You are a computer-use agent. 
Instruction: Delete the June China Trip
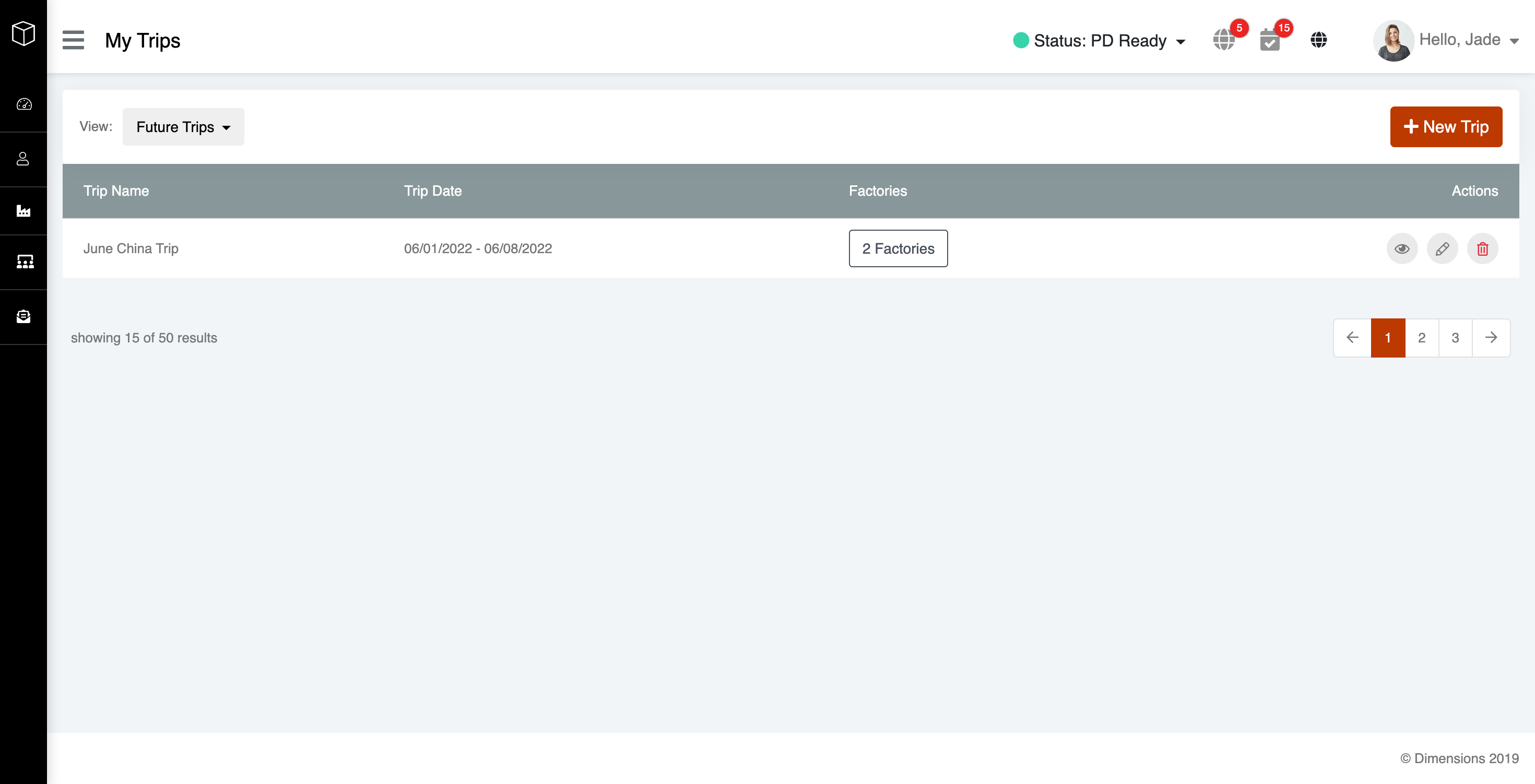[x=1482, y=248]
